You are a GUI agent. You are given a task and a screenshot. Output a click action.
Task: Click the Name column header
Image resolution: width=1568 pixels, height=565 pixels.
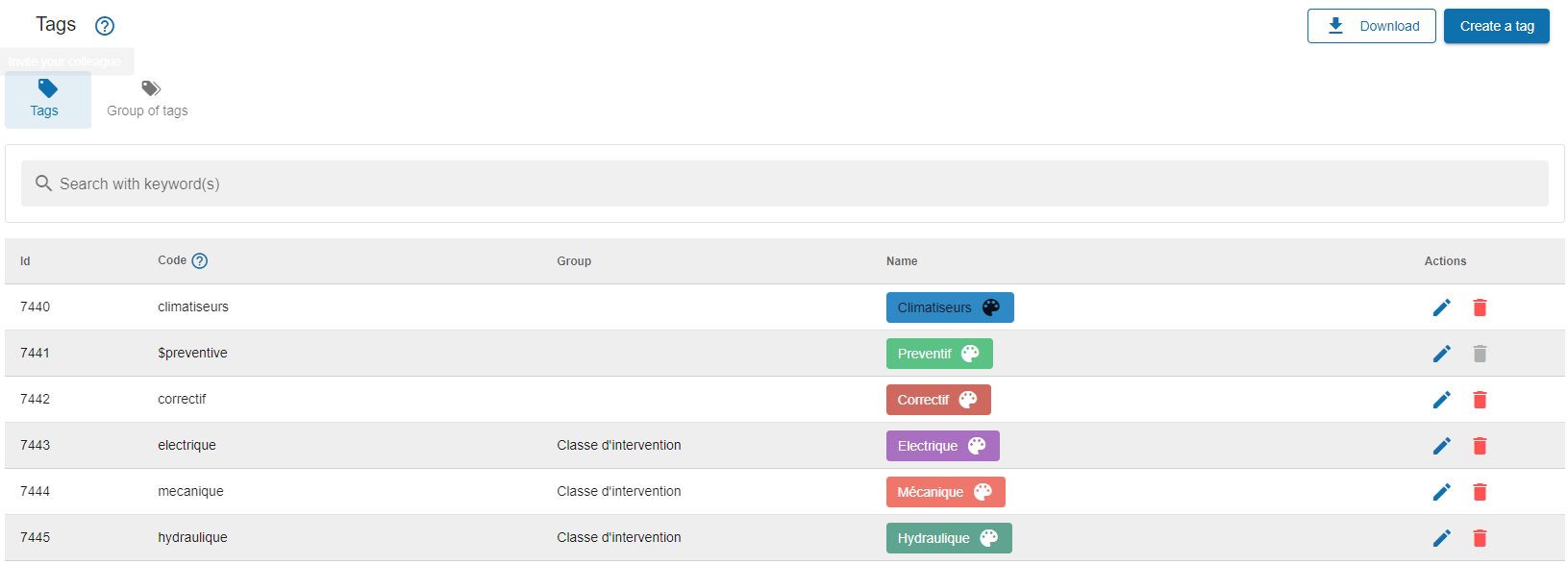point(902,261)
